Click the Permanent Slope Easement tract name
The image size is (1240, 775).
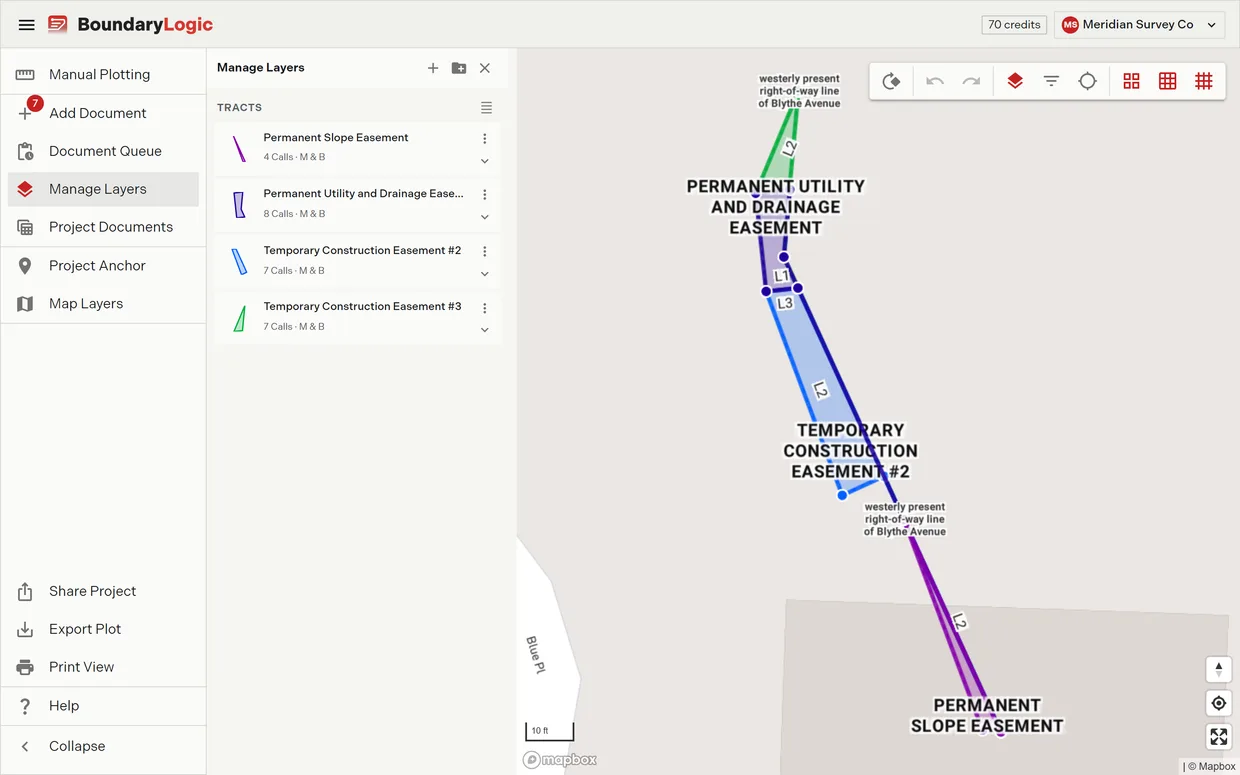[x=336, y=138]
